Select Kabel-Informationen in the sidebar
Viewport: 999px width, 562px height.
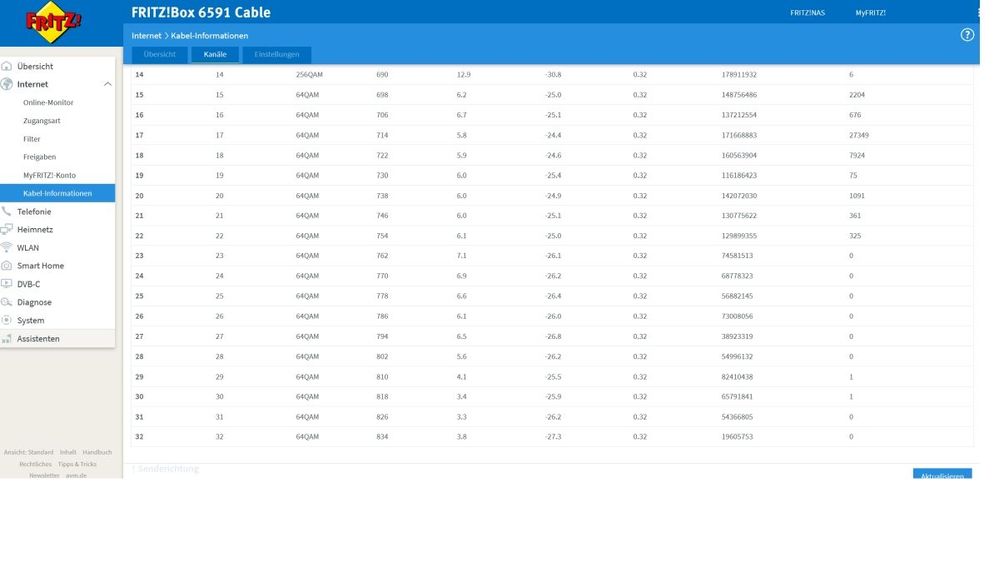pos(57,193)
